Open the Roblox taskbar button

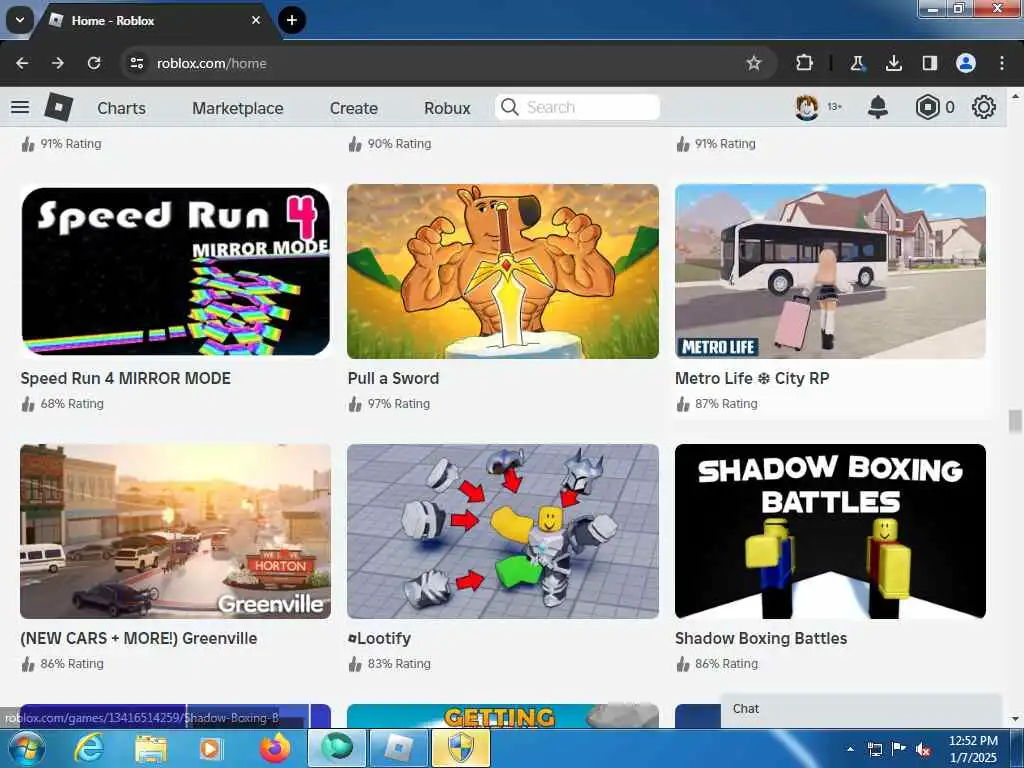click(x=399, y=748)
